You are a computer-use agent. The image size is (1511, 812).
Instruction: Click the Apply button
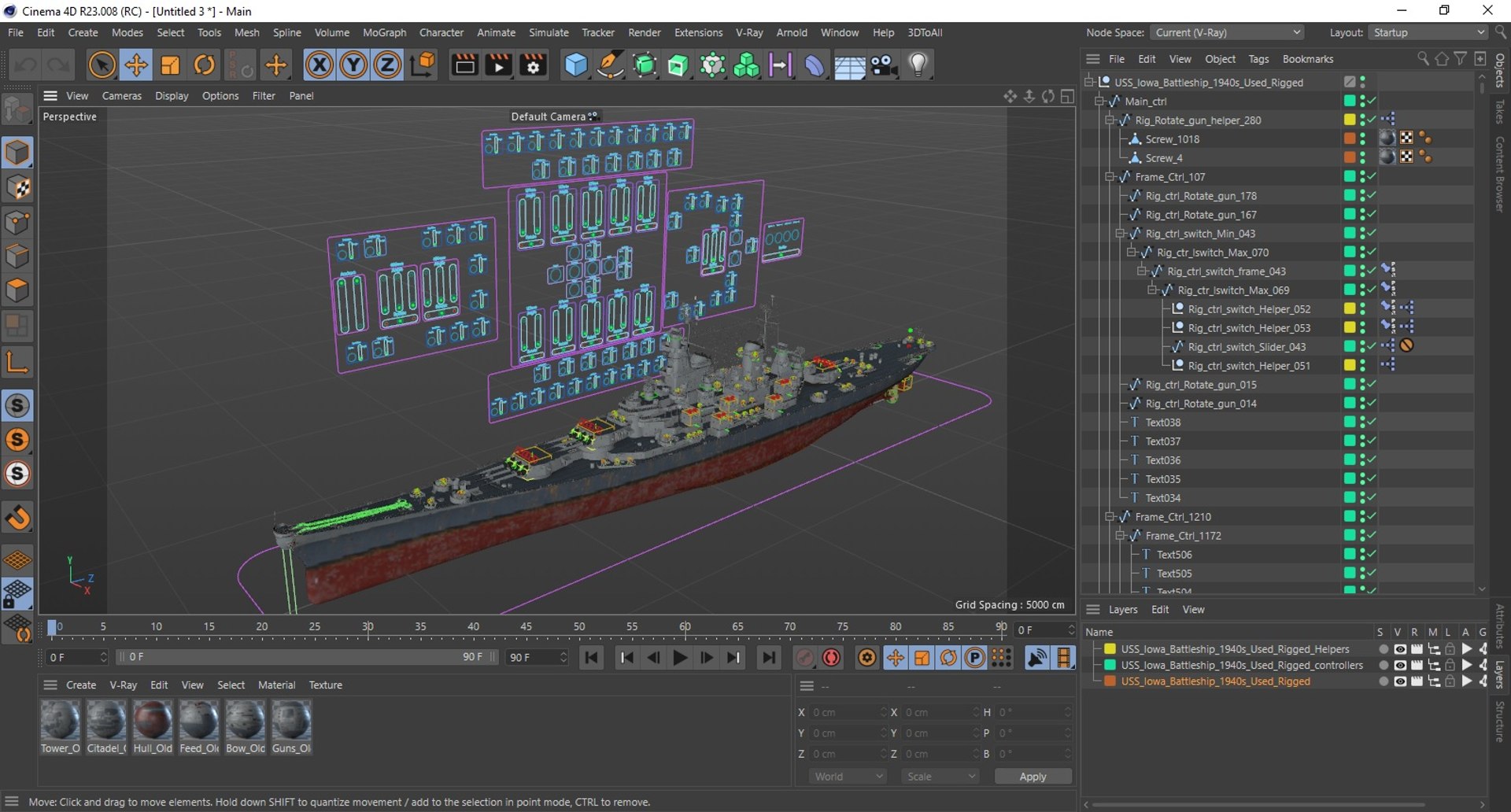(x=1033, y=777)
